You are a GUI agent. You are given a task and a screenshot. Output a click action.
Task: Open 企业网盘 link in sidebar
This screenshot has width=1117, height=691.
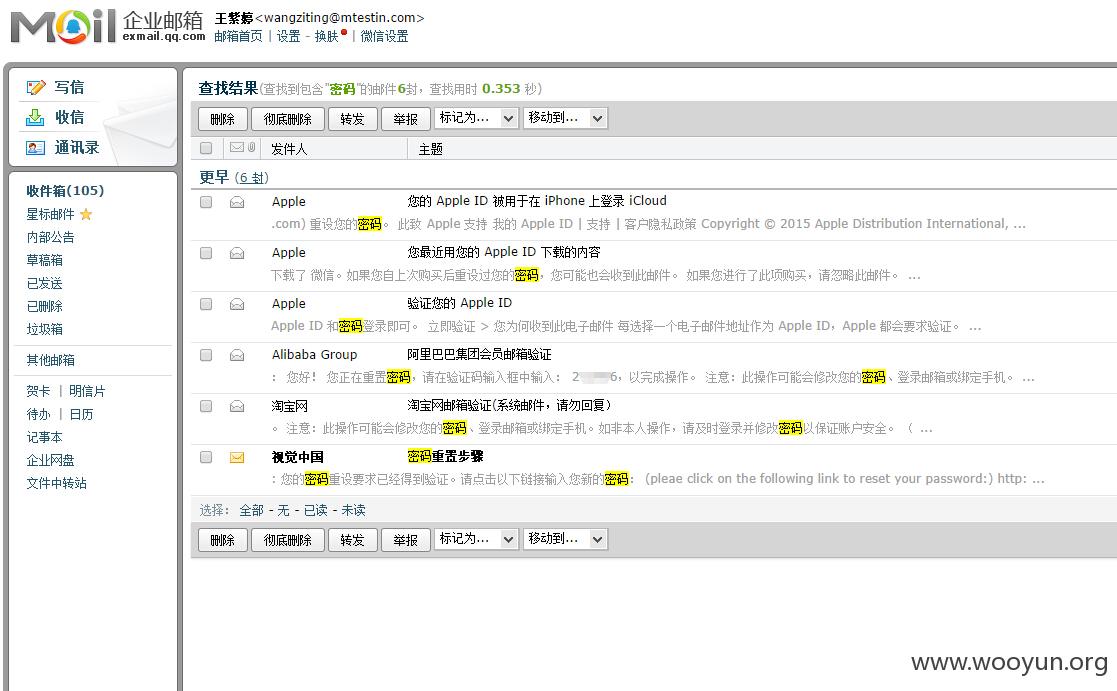[50, 460]
